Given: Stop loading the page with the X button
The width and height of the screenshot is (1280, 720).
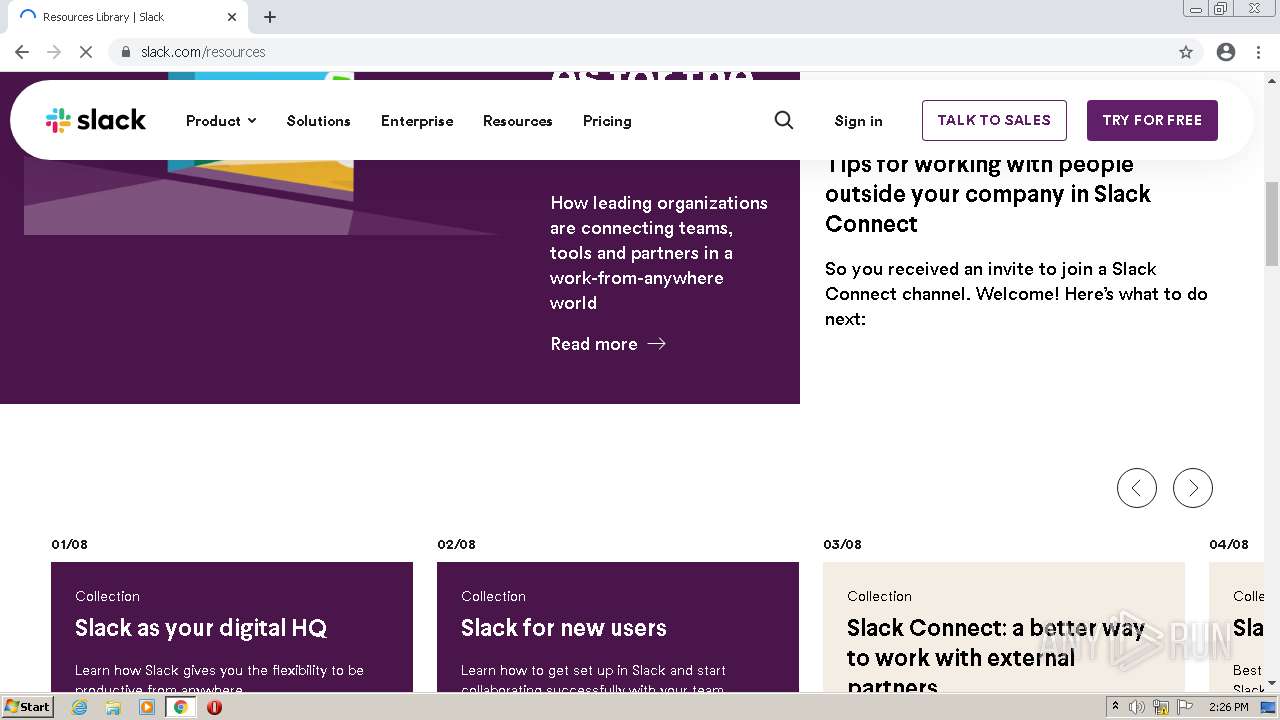Looking at the screenshot, I should coord(86,52).
